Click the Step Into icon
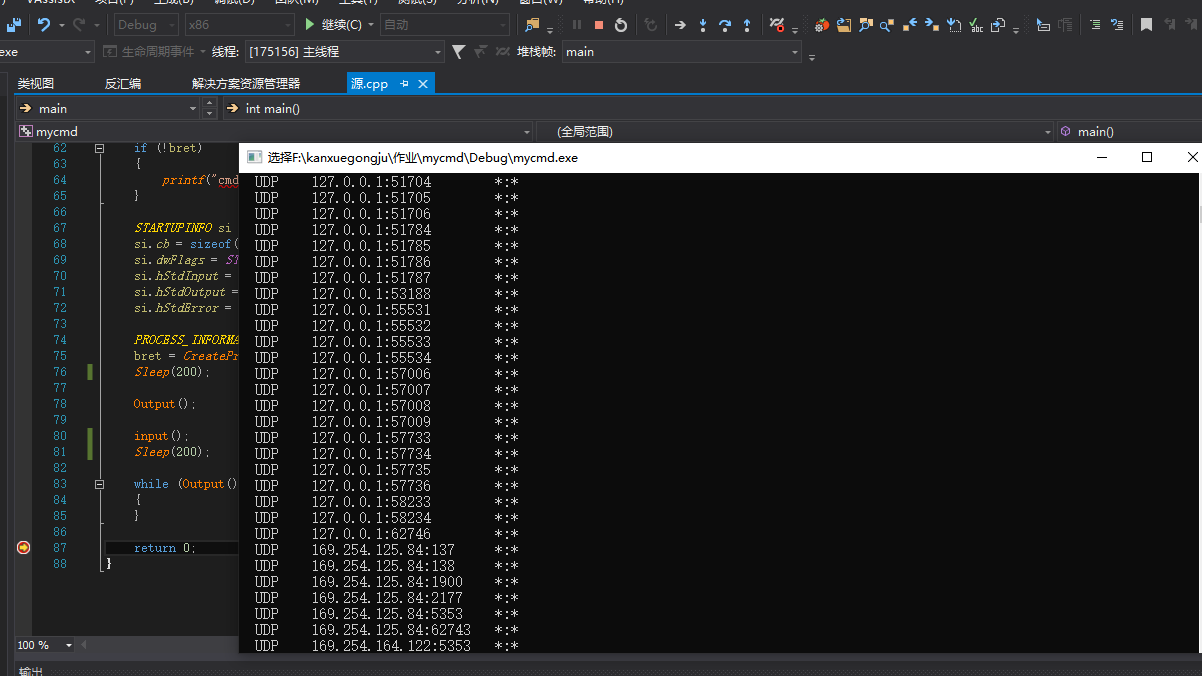The width and height of the screenshot is (1202, 676). click(703, 24)
